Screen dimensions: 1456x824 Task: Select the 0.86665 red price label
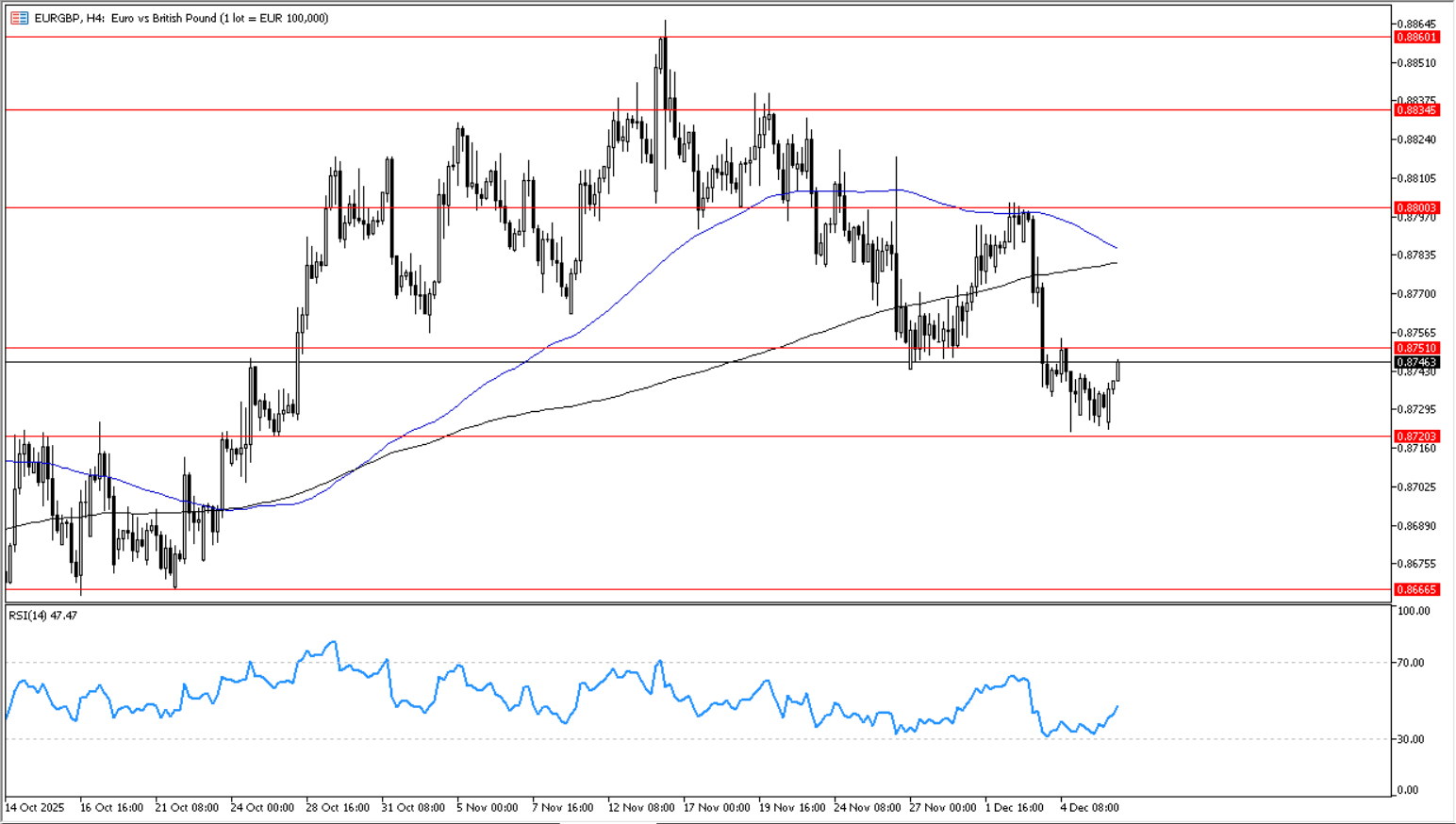pyautogui.click(x=1415, y=589)
